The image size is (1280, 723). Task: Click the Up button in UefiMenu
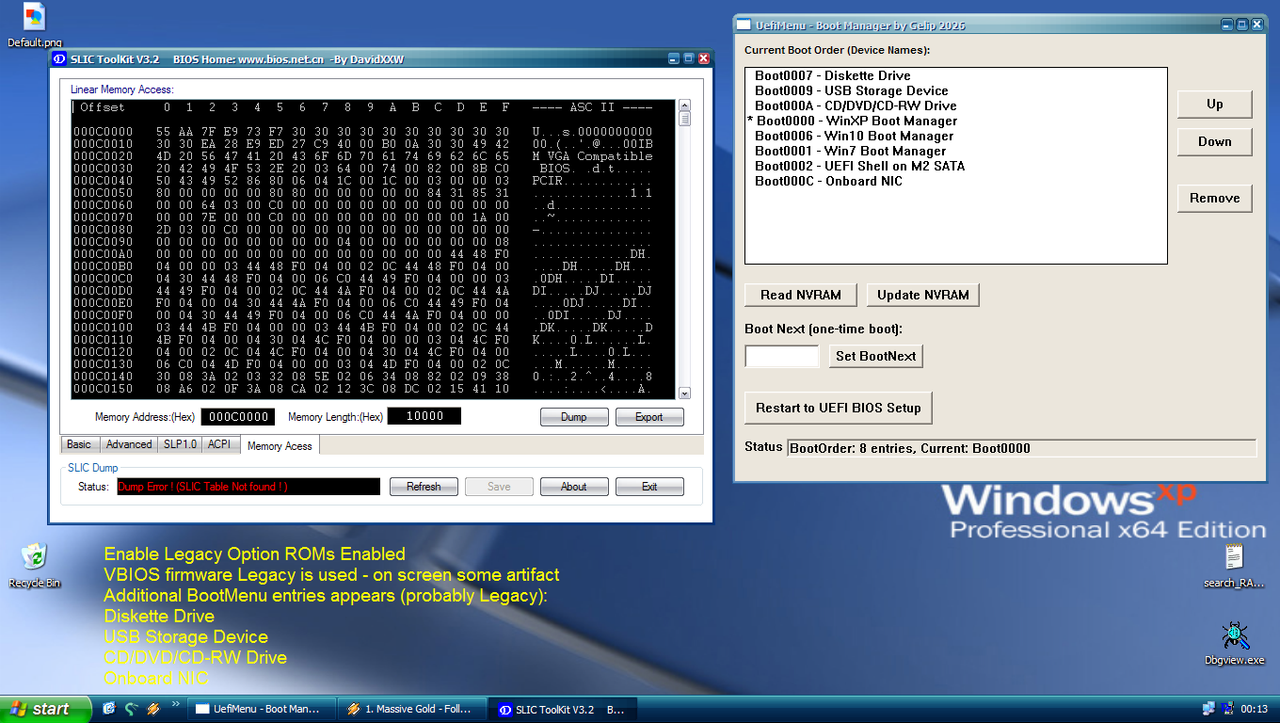click(x=1214, y=104)
